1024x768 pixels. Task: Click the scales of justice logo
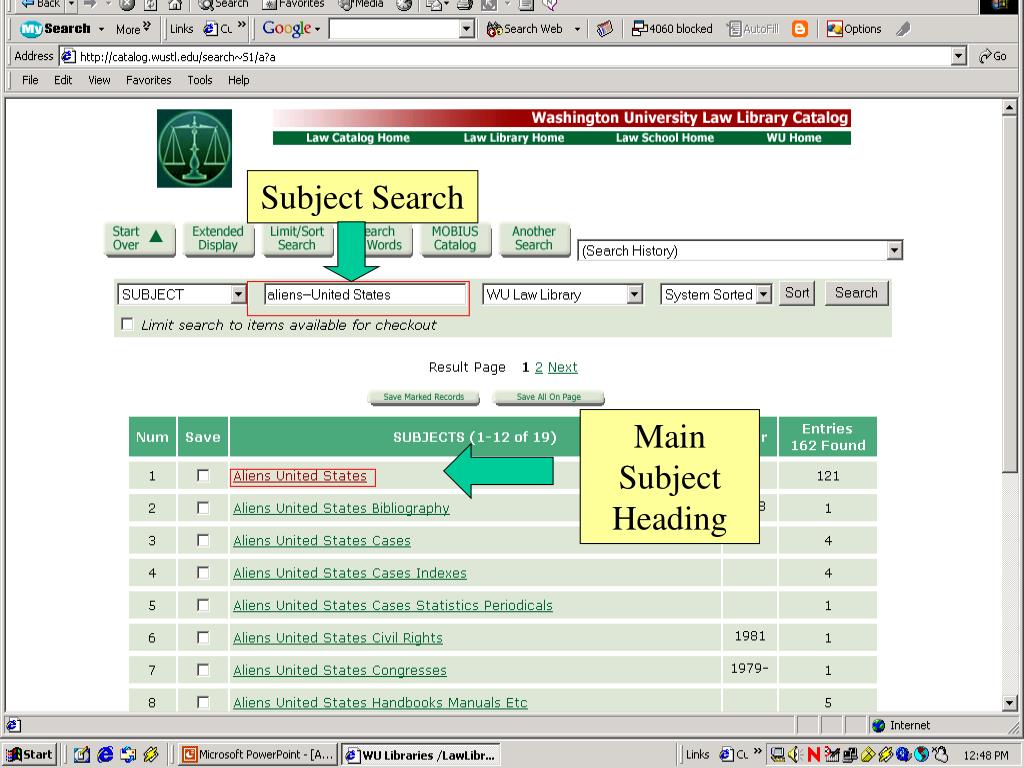tap(194, 148)
